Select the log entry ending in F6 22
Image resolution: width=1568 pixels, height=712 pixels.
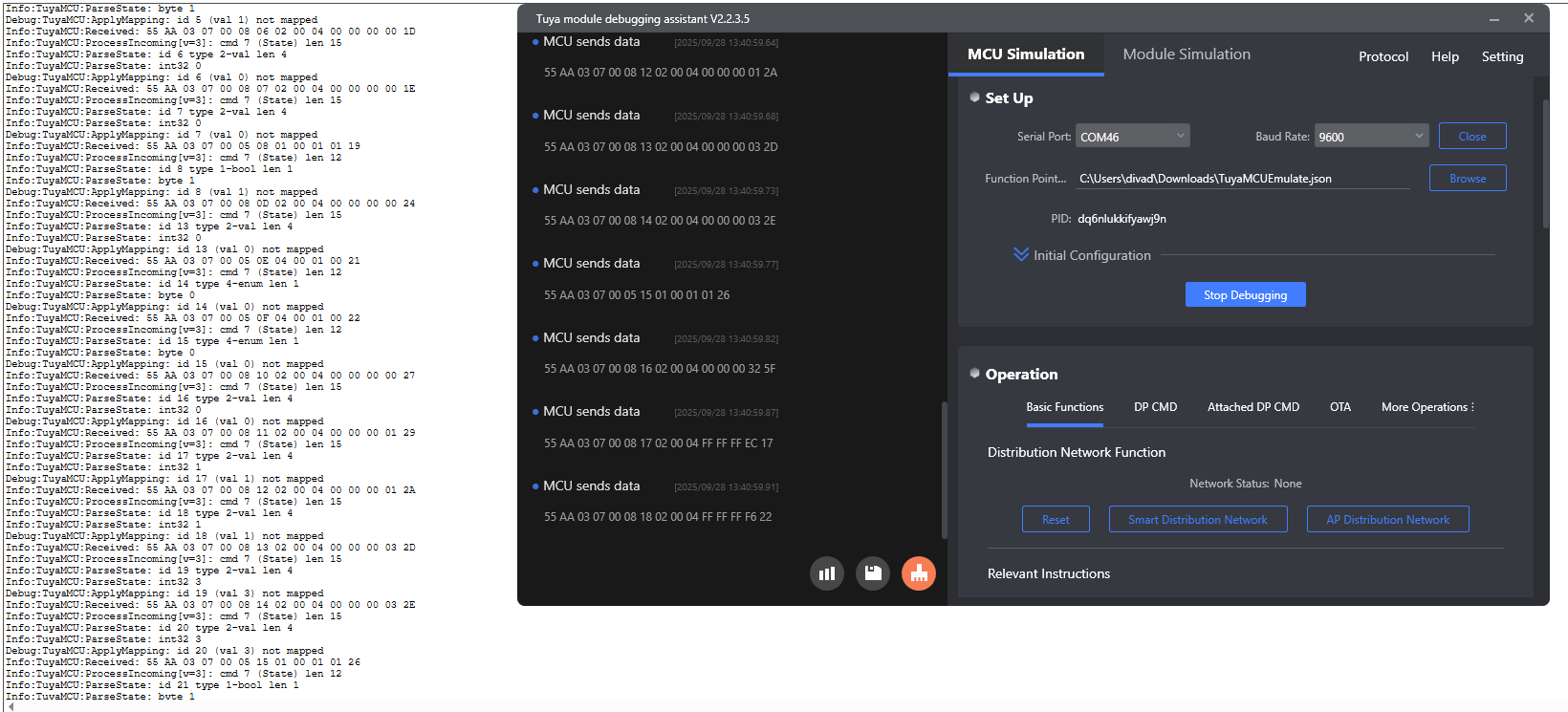[658, 517]
